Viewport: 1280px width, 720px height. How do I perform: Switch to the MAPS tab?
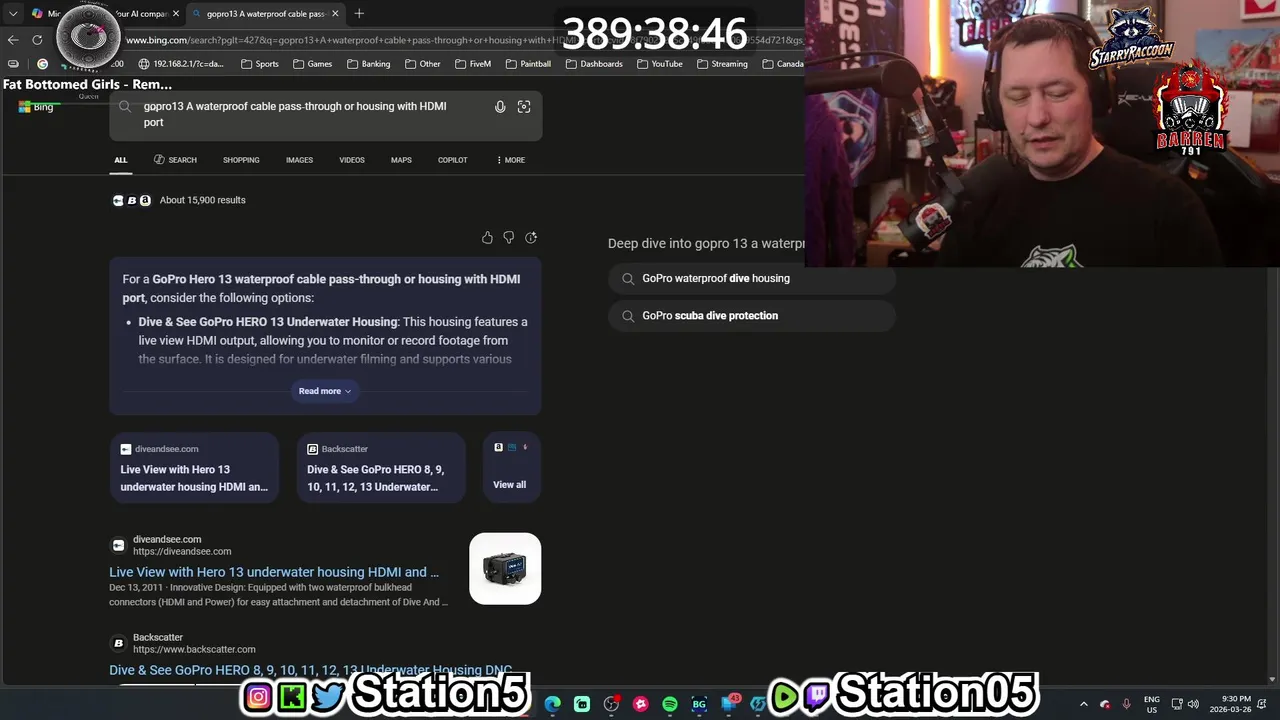(401, 160)
